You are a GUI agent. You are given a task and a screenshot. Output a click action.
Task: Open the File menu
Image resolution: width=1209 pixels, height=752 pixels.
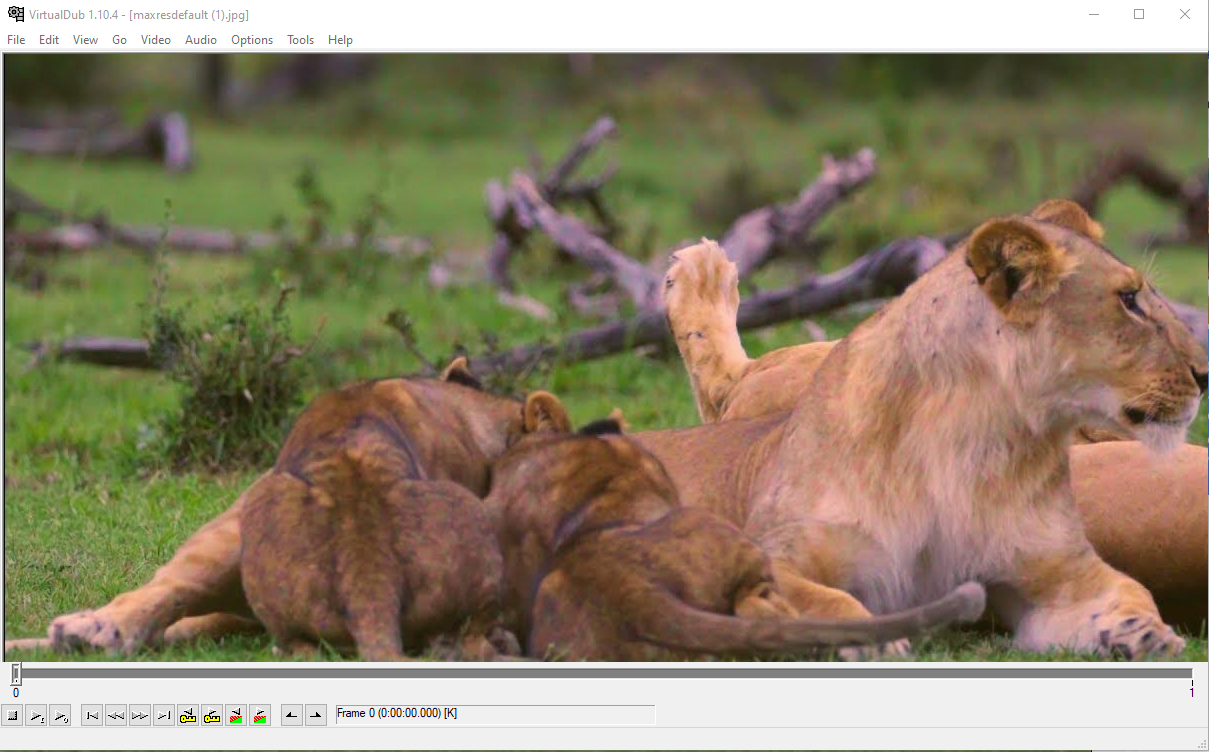[16, 40]
